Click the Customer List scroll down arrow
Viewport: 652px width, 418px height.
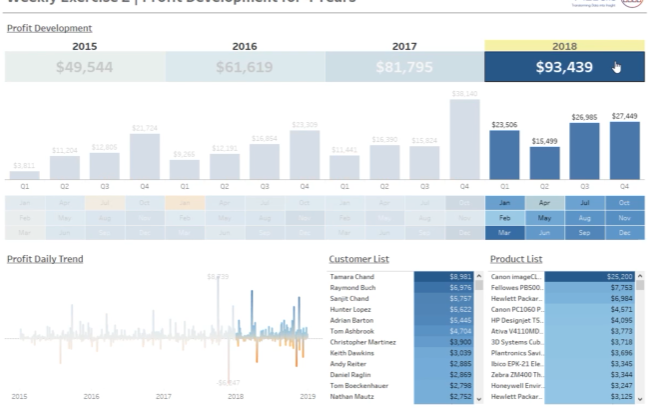click(x=479, y=399)
